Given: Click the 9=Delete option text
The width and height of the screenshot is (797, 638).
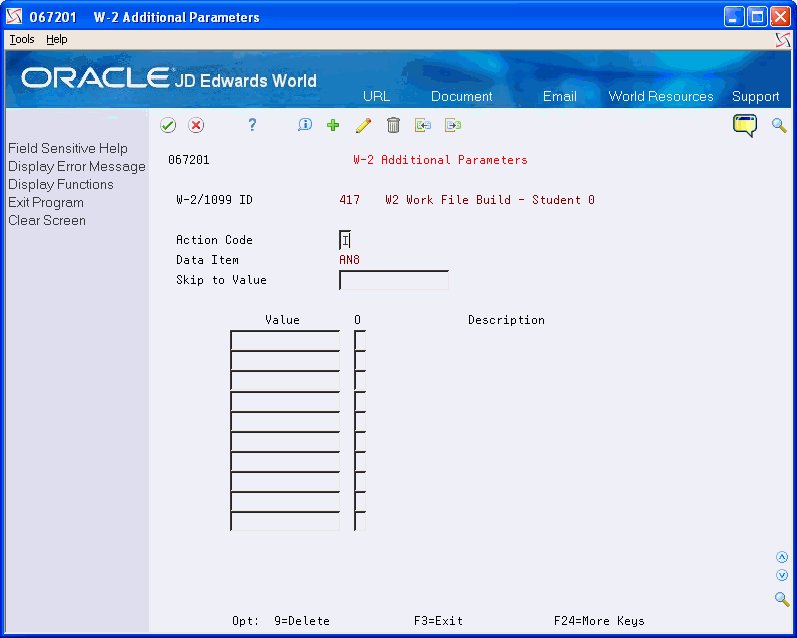Looking at the screenshot, I should pyautogui.click(x=301, y=621).
